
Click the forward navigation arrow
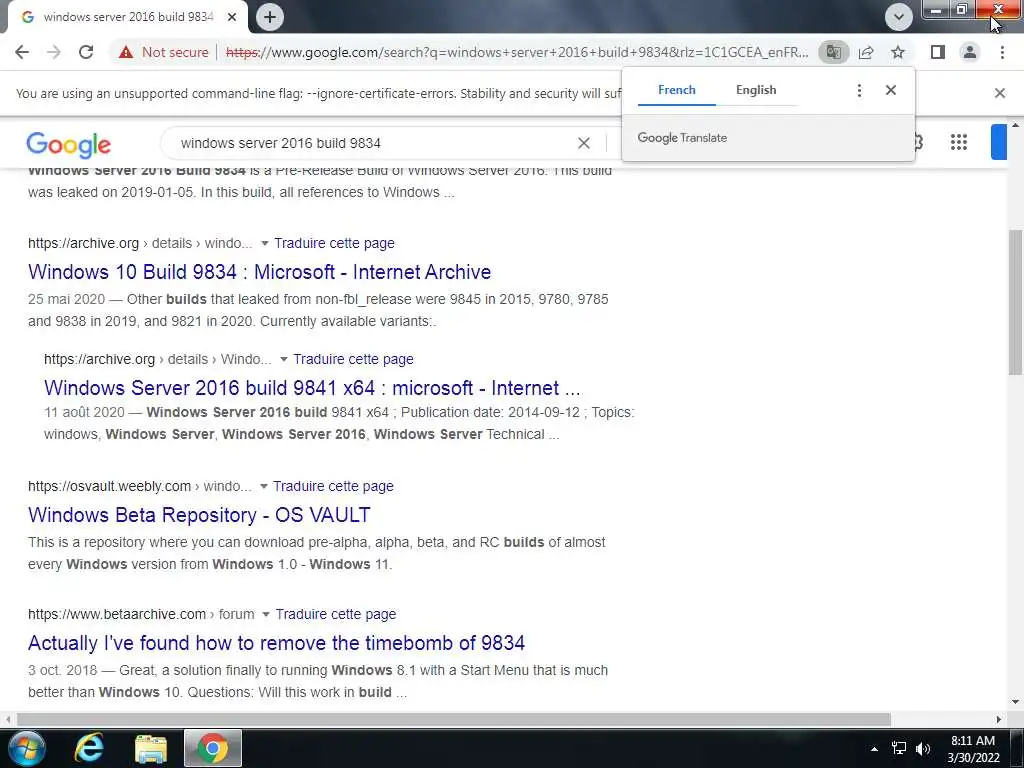(x=54, y=52)
